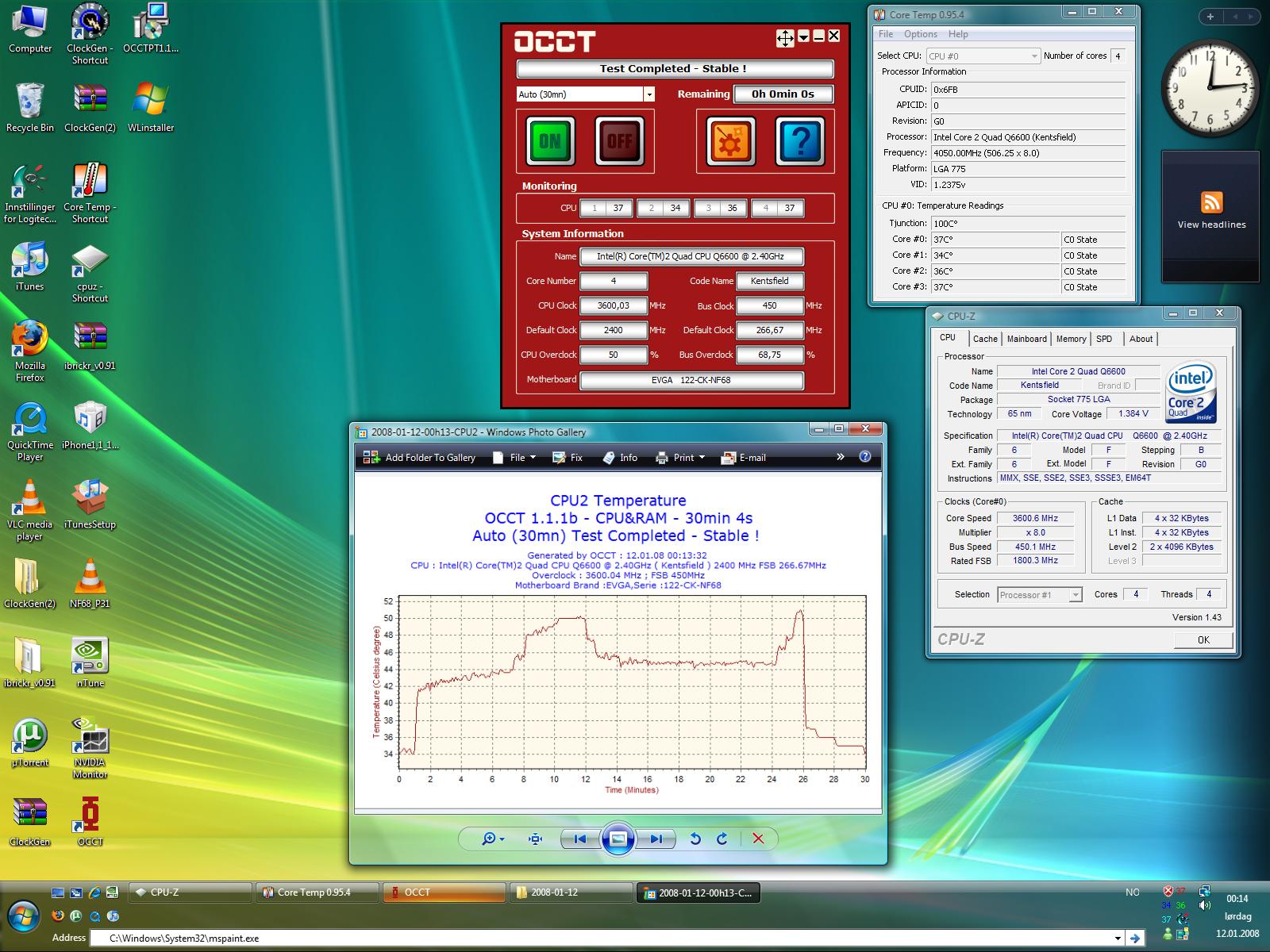Click the Address bar Go arrow button
1270x952 pixels.
pyautogui.click(x=1135, y=938)
